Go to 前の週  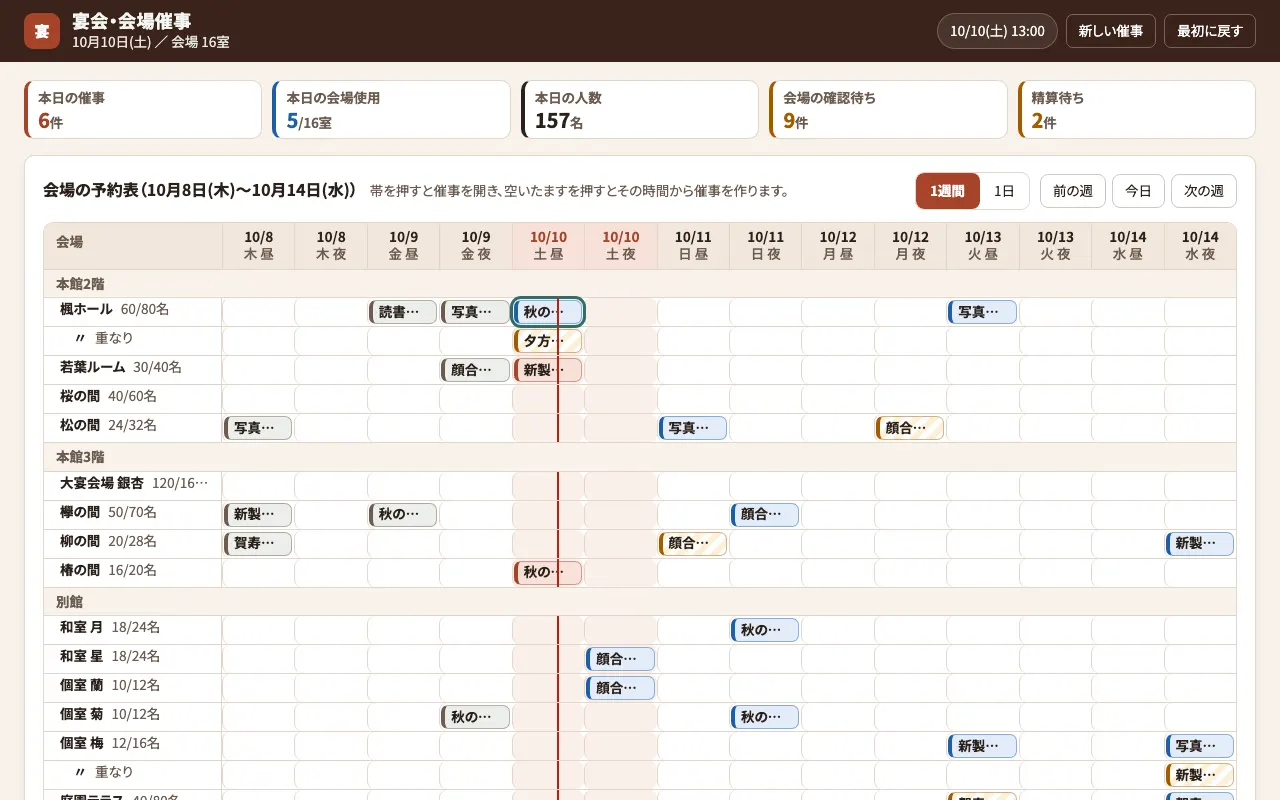pyautogui.click(x=1073, y=191)
